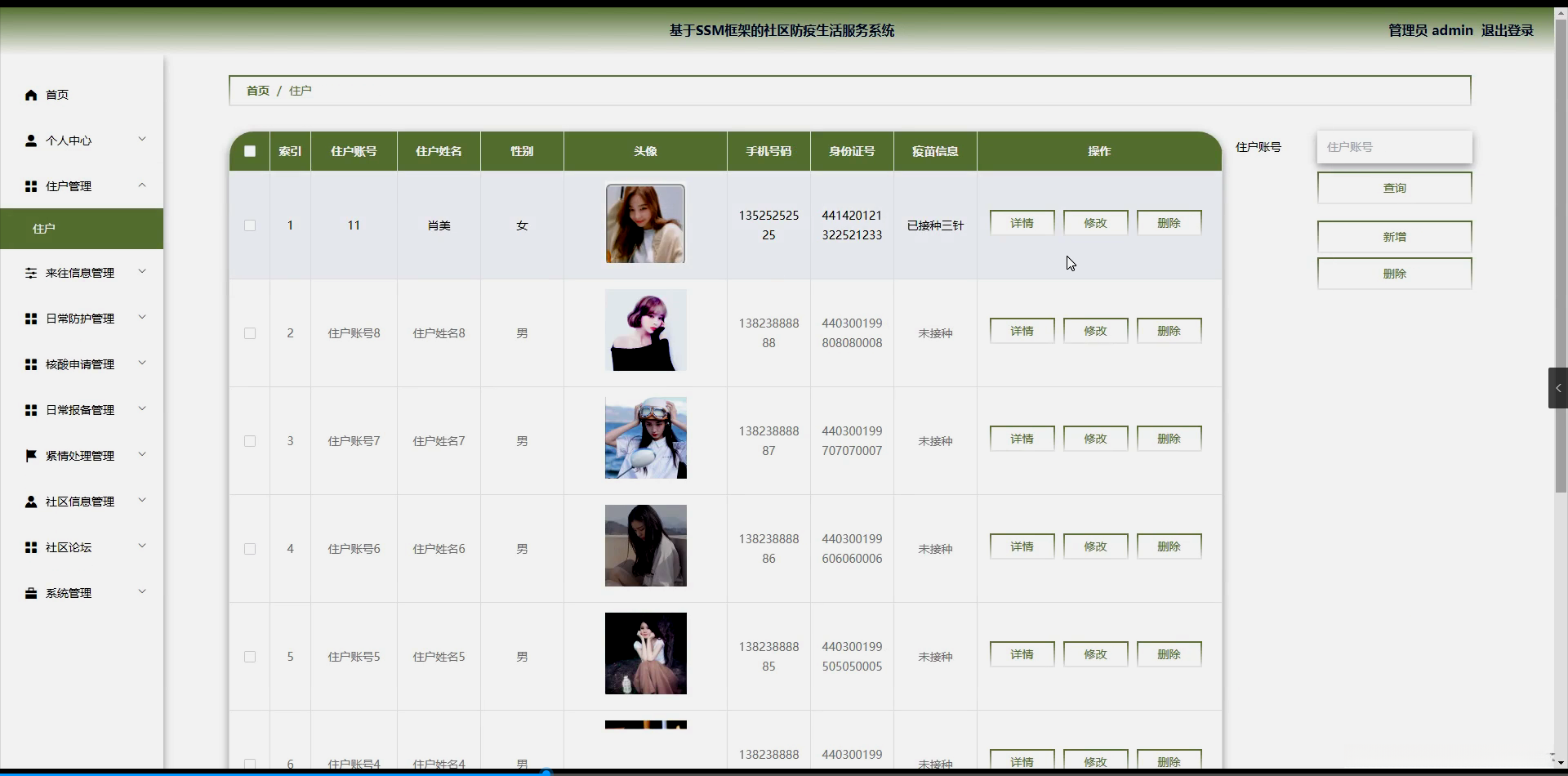Click the 疫苗信息 column header
The width and height of the screenshot is (1568, 776).
click(x=935, y=151)
